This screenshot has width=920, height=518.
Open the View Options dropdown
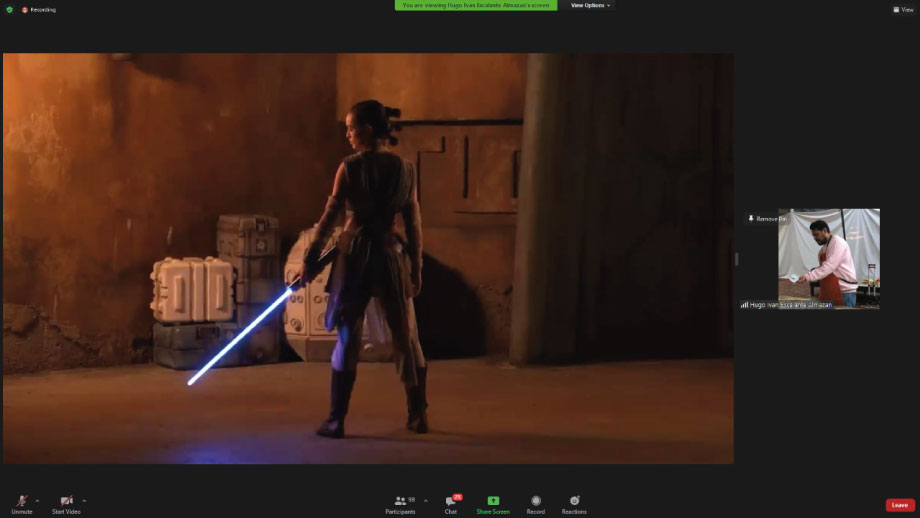[591, 5]
